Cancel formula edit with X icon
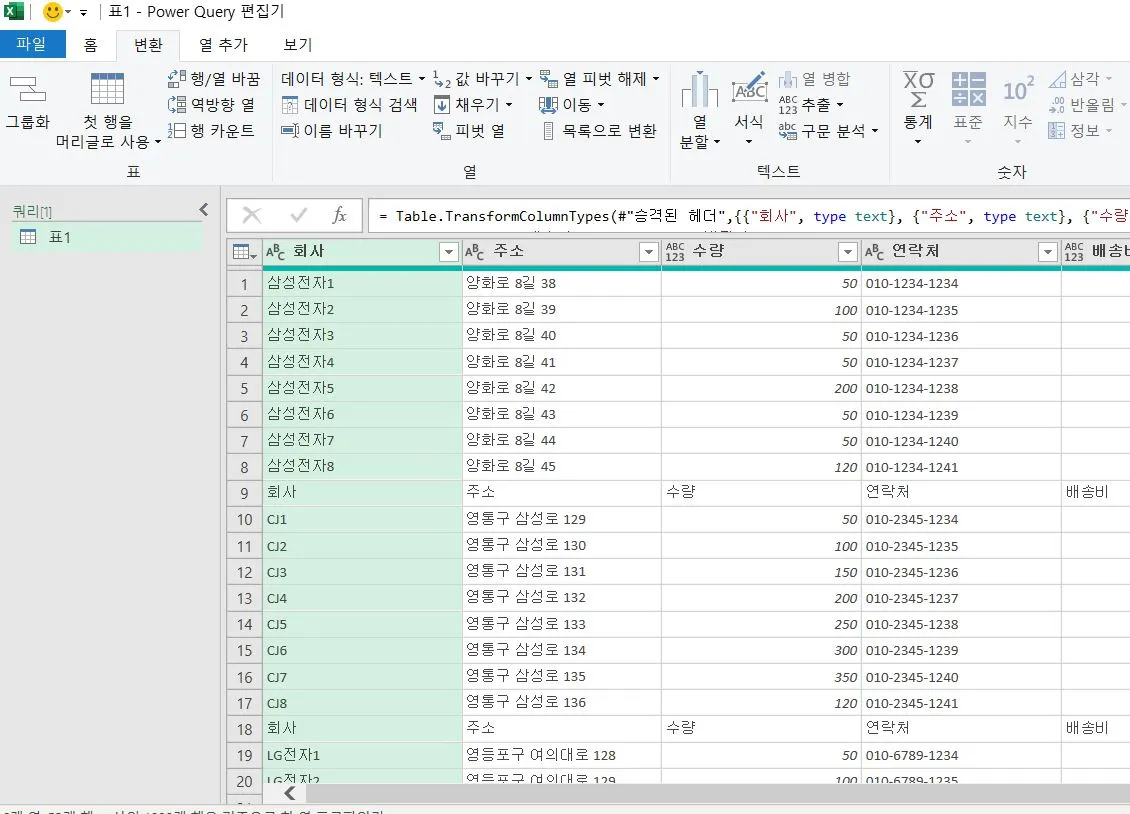The image size is (1130, 814). (252, 215)
